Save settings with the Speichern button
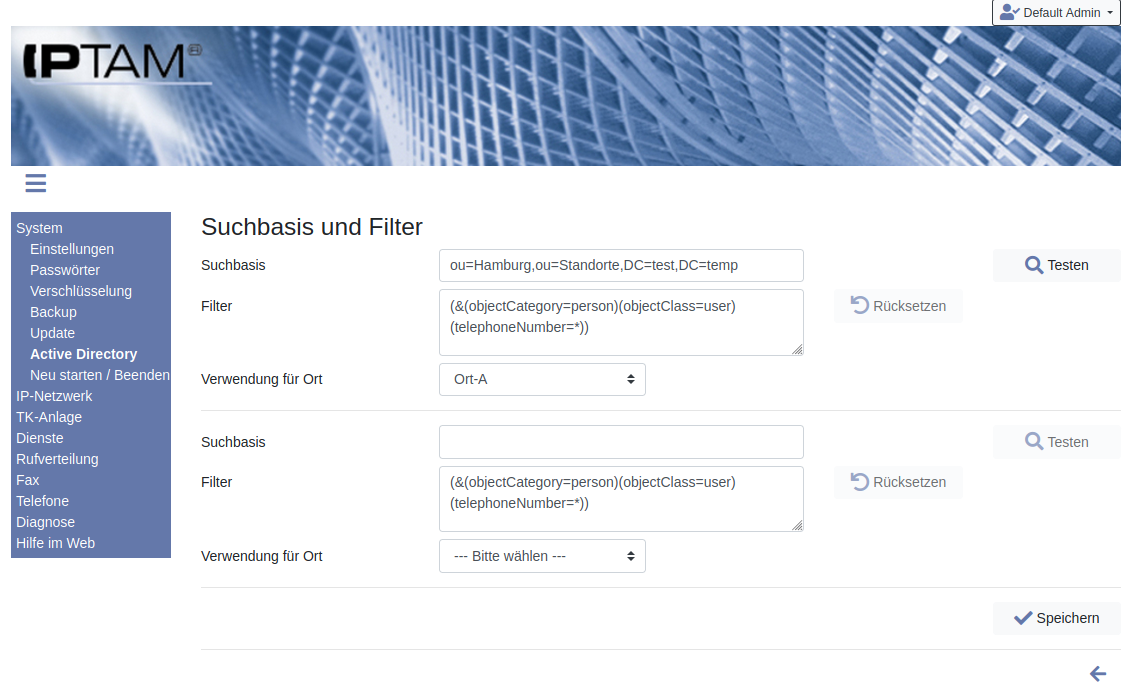The image size is (1133, 689). point(1056,618)
